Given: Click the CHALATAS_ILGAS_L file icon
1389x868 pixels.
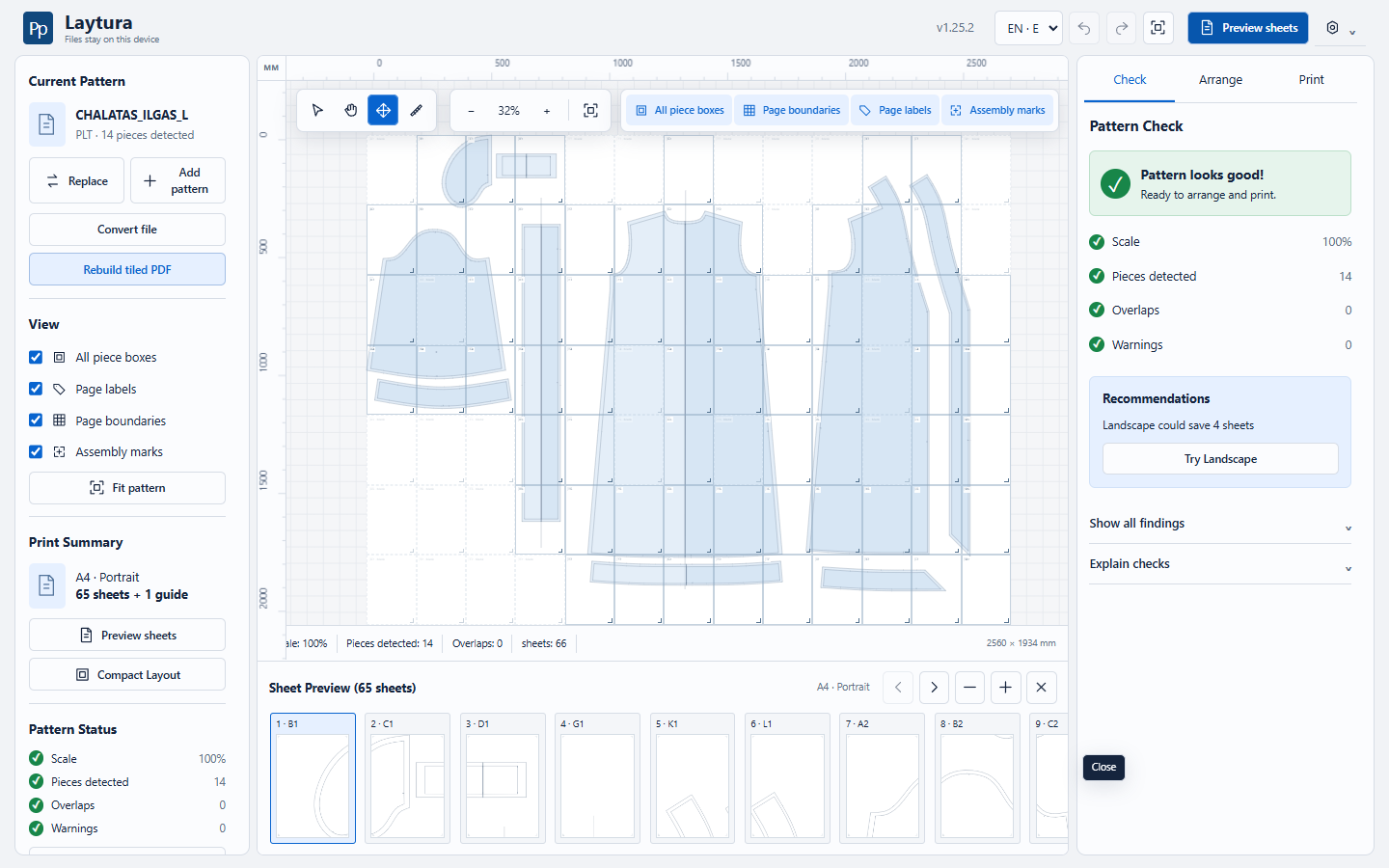Looking at the screenshot, I should [x=46, y=124].
